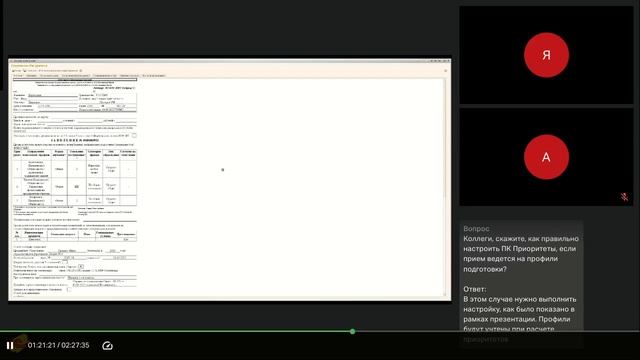This screenshot has width=640, height=360.
Task: Click the muted microphone icon on participant А
Action: (624, 197)
